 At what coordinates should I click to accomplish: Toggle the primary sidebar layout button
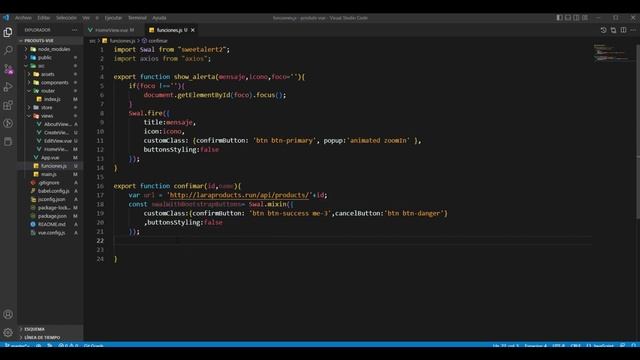[560, 18]
